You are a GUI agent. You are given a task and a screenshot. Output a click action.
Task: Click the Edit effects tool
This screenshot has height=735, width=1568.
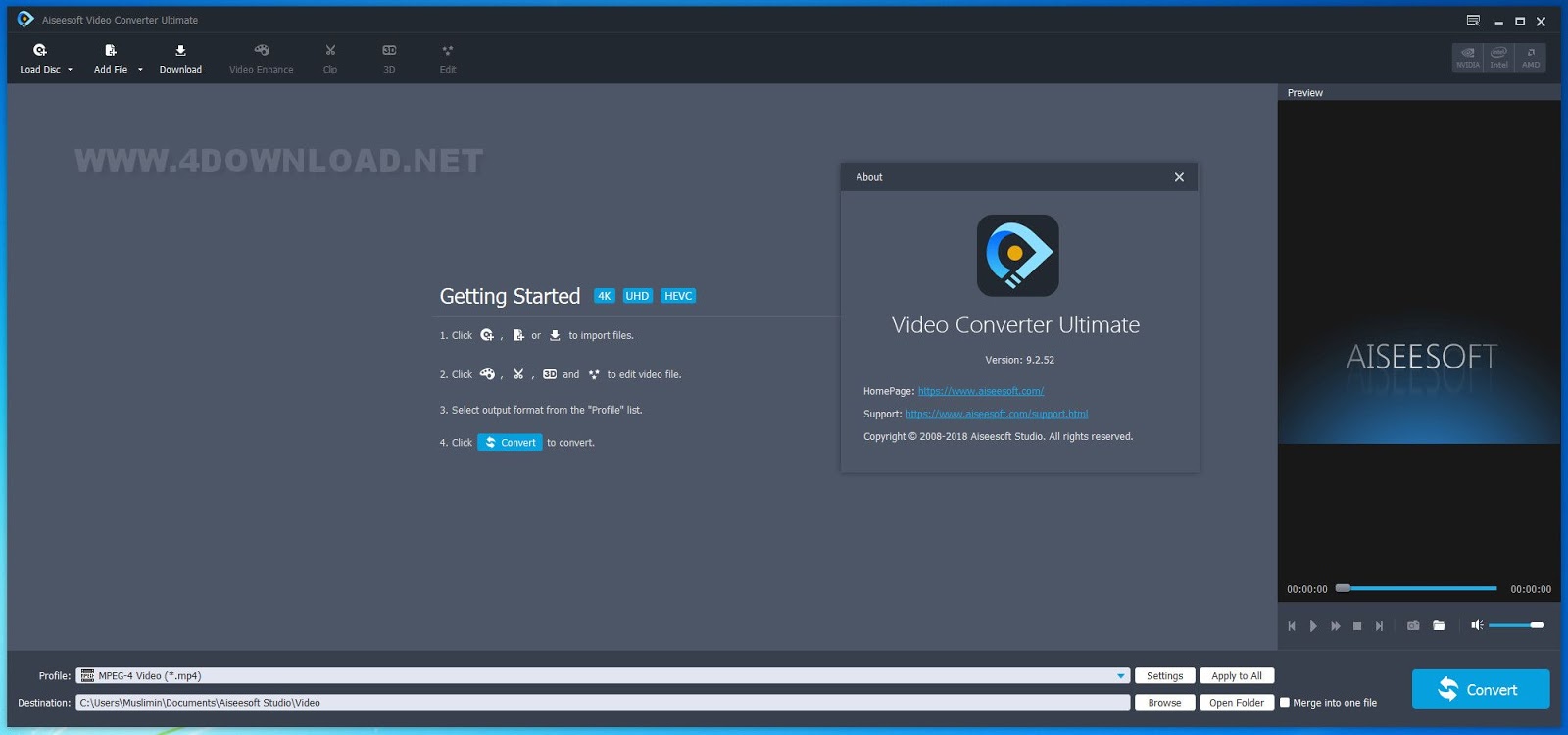click(448, 58)
